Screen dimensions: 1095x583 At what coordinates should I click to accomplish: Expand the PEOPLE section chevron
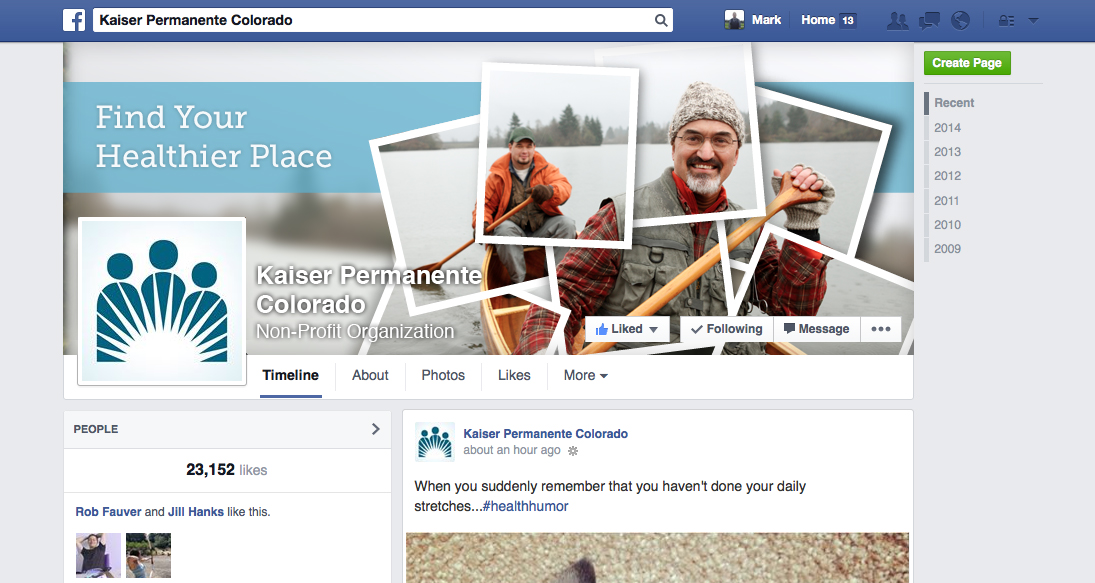point(376,429)
